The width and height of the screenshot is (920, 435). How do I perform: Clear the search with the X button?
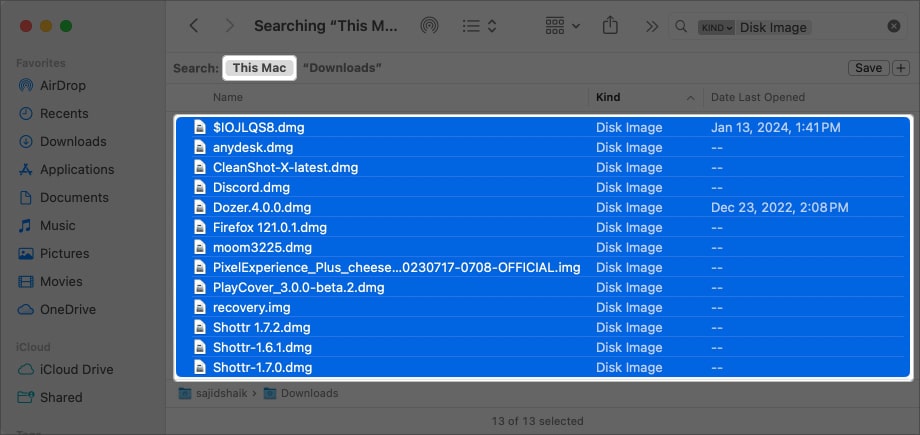click(894, 26)
